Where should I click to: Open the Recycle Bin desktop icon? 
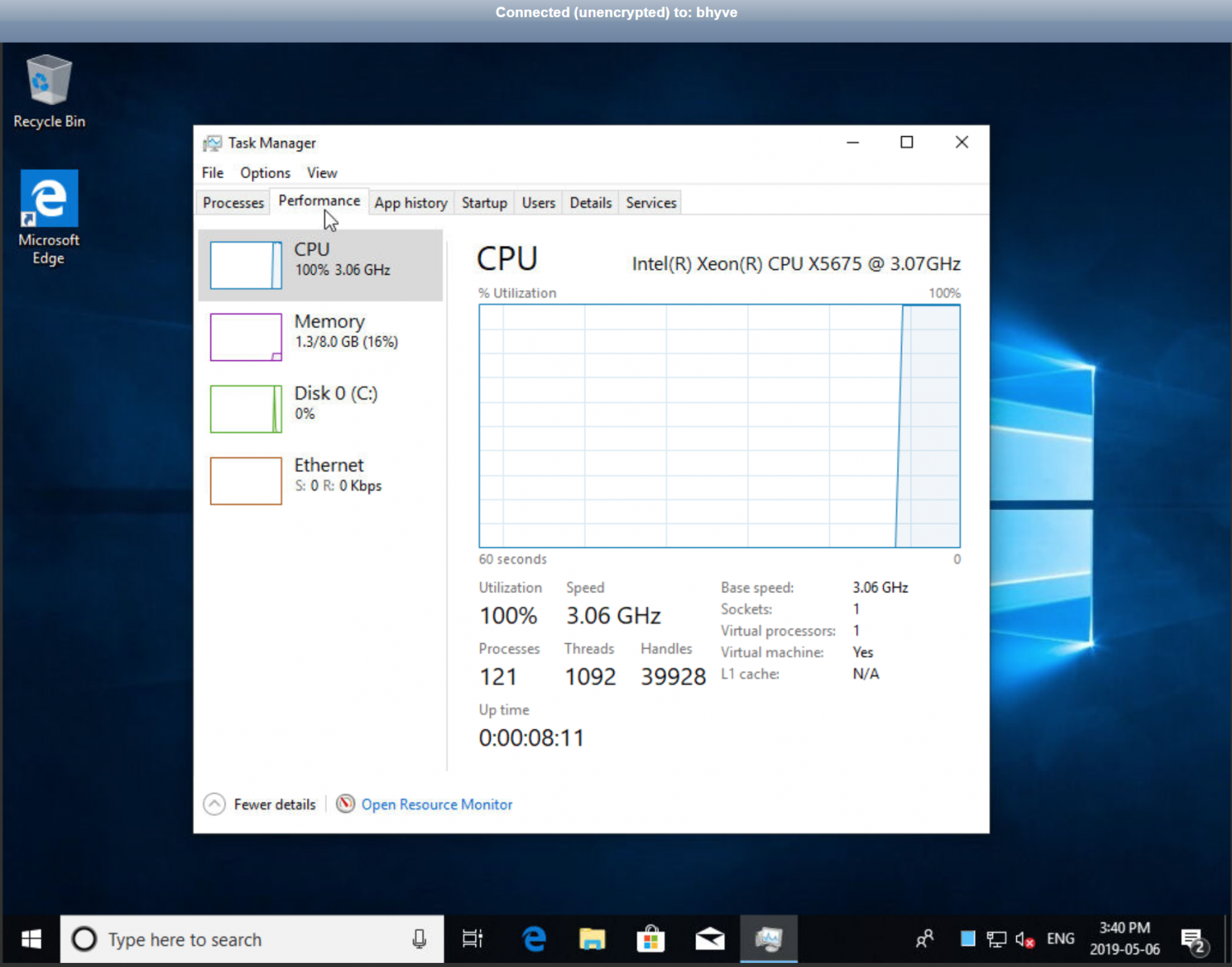point(49,90)
